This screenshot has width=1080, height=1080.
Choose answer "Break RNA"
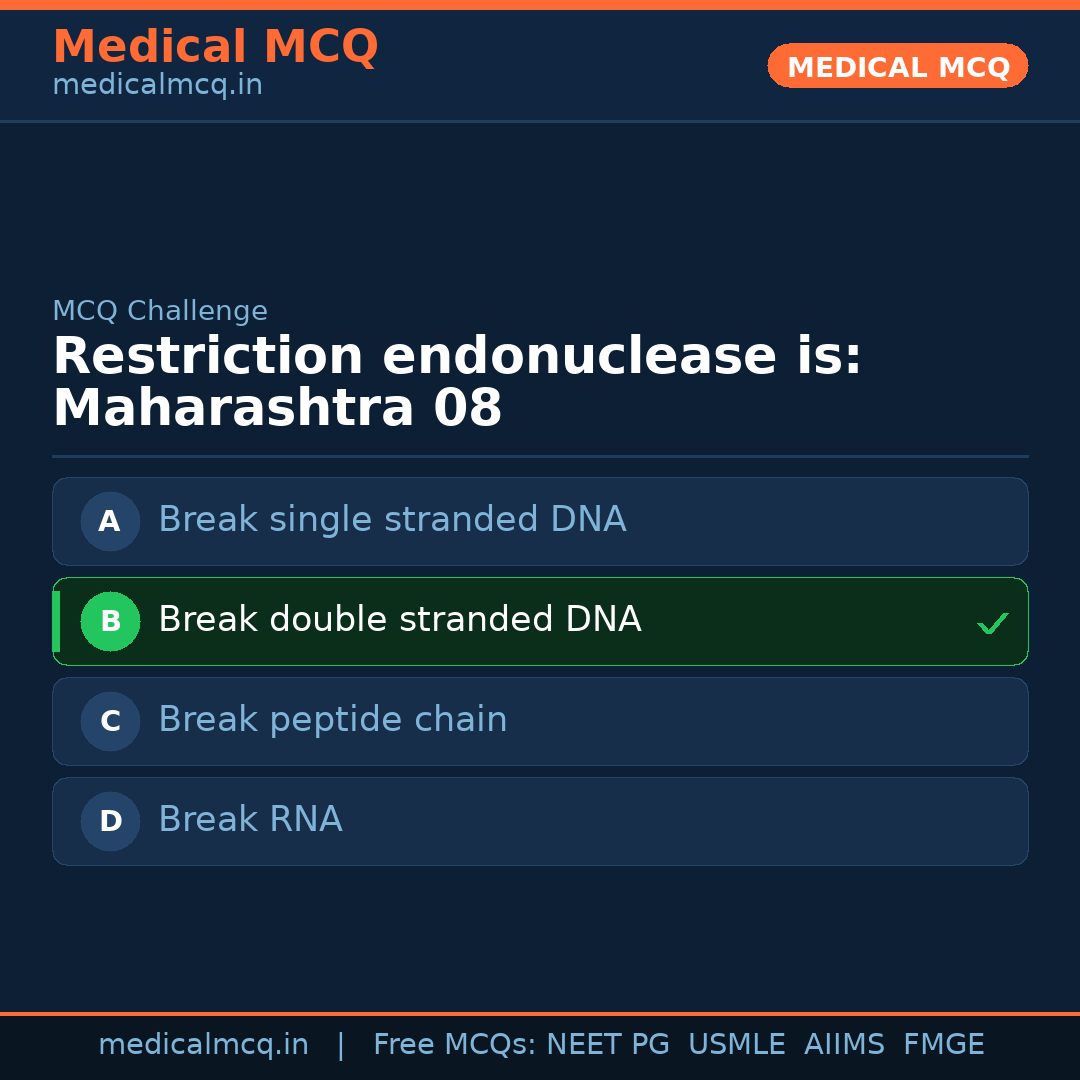[x=250, y=820]
